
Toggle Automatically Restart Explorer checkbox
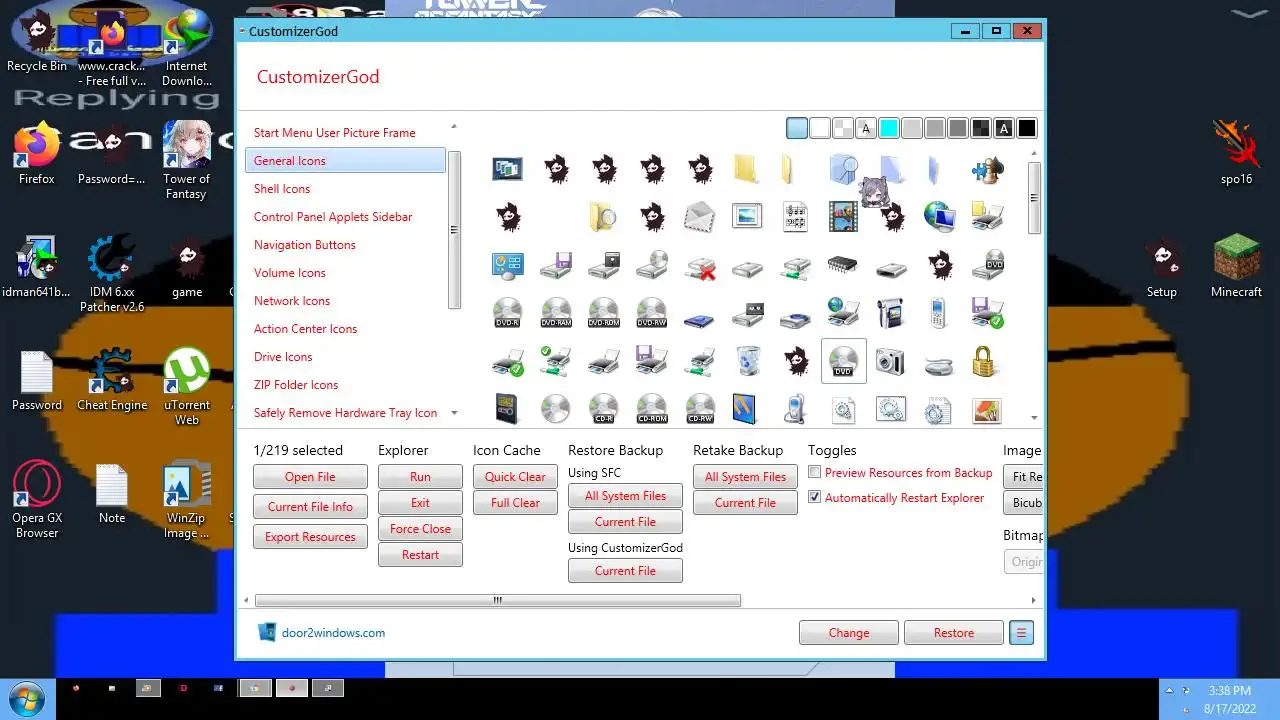pos(814,497)
